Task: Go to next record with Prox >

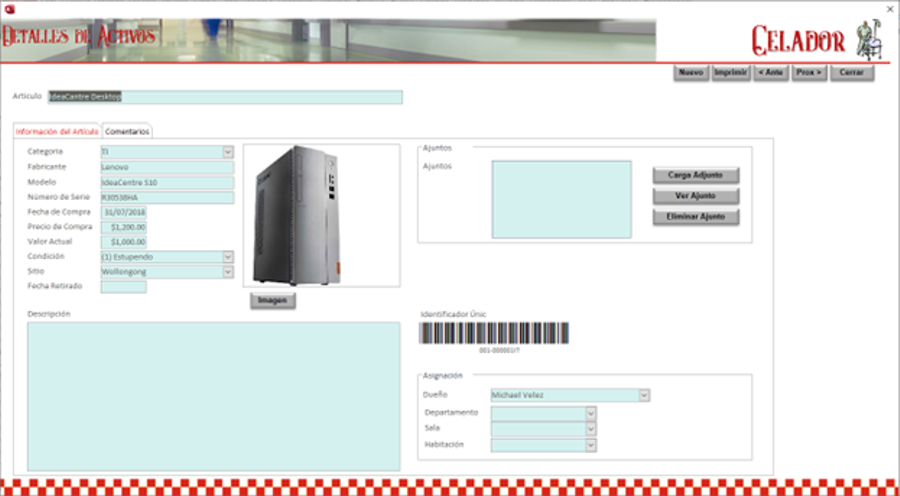Action: (x=809, y=73)
